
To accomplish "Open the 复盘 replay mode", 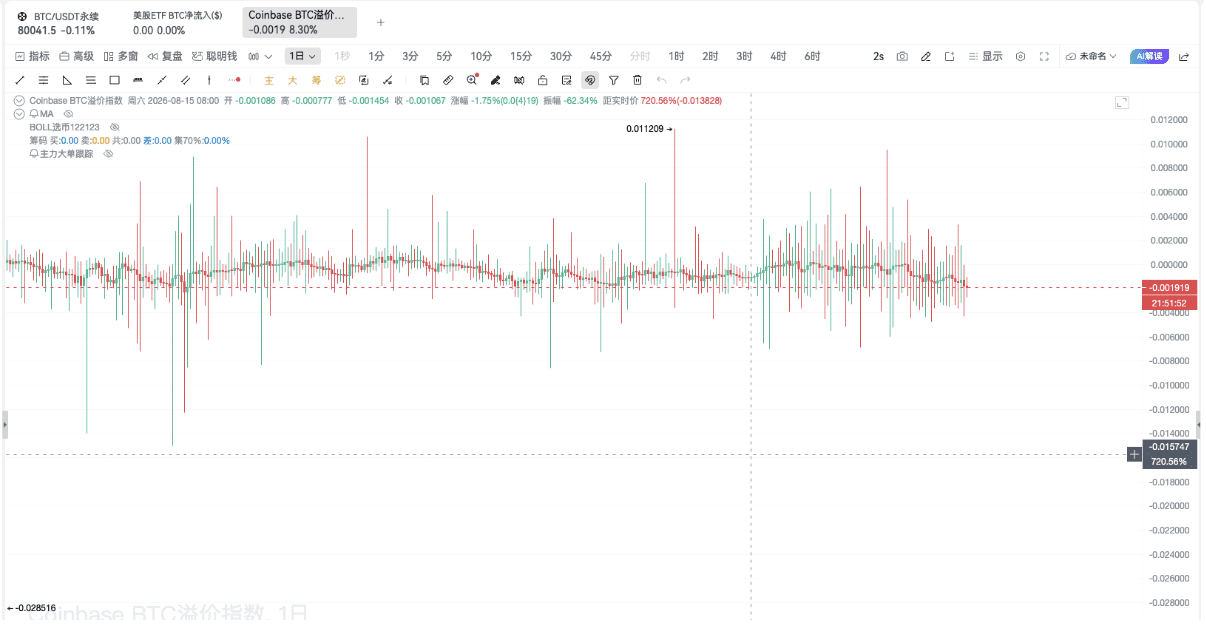I will point(165,57).
